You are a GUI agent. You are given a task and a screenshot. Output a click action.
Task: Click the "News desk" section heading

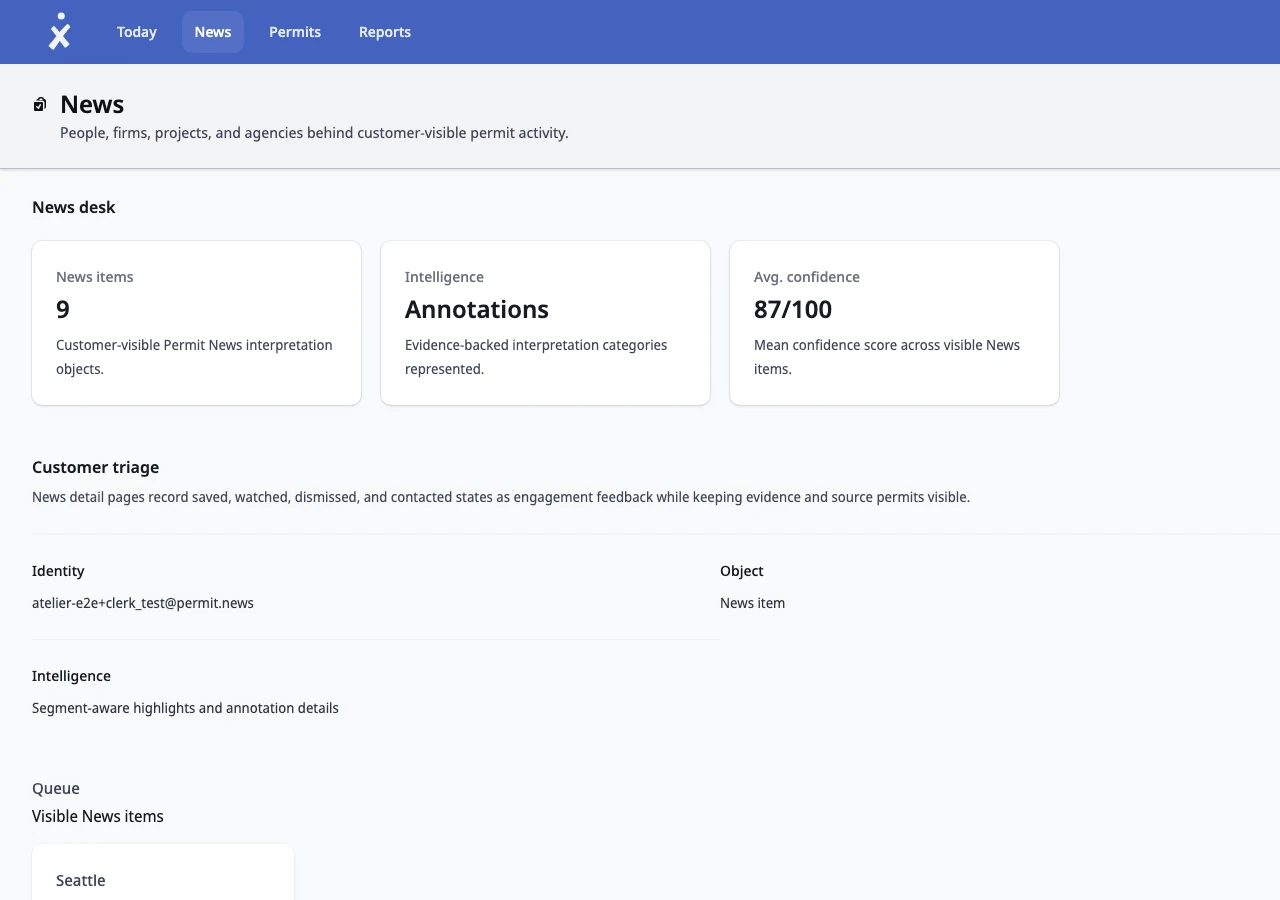[x=74, y=207]
